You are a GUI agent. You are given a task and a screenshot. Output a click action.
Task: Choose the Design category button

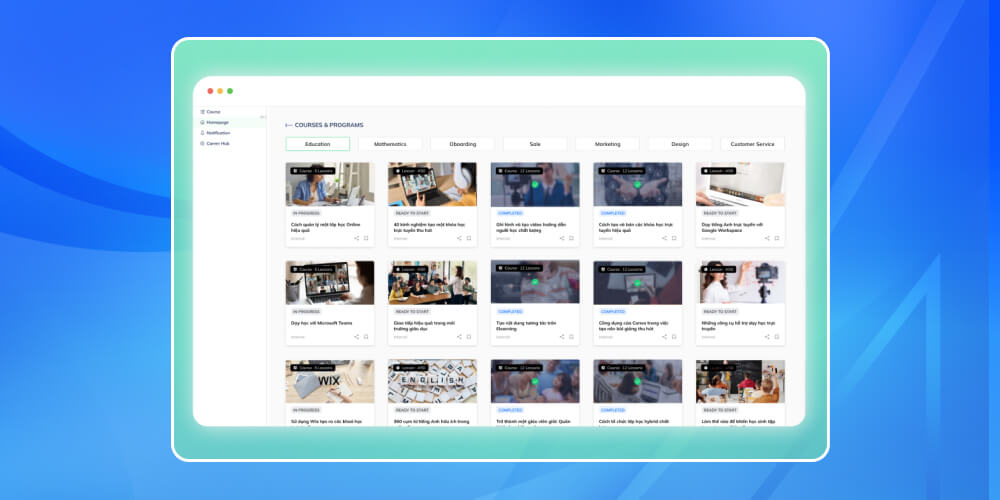click(680, 144)
